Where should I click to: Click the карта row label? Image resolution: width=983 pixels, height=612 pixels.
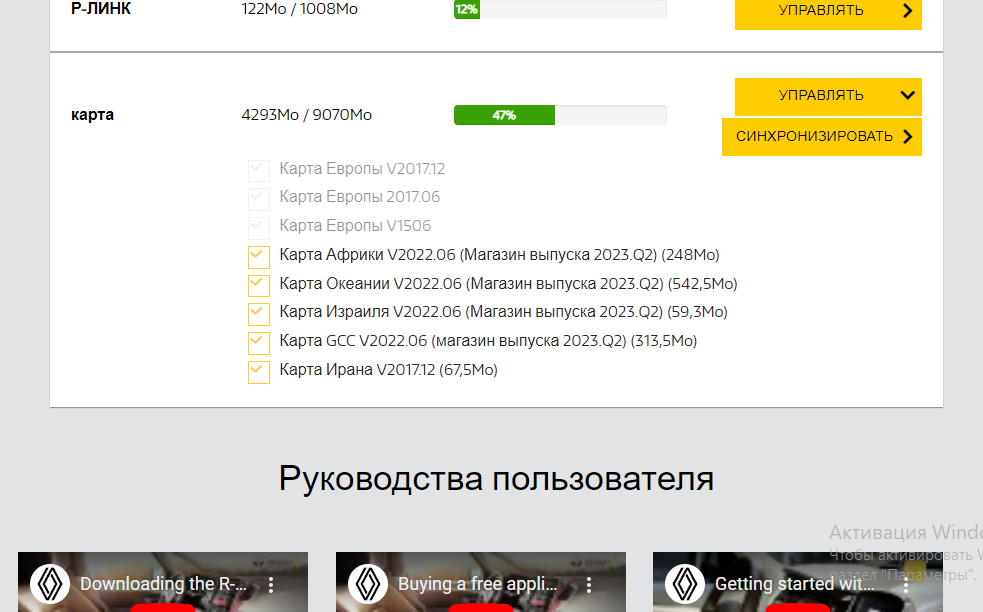tap(92, 115)
